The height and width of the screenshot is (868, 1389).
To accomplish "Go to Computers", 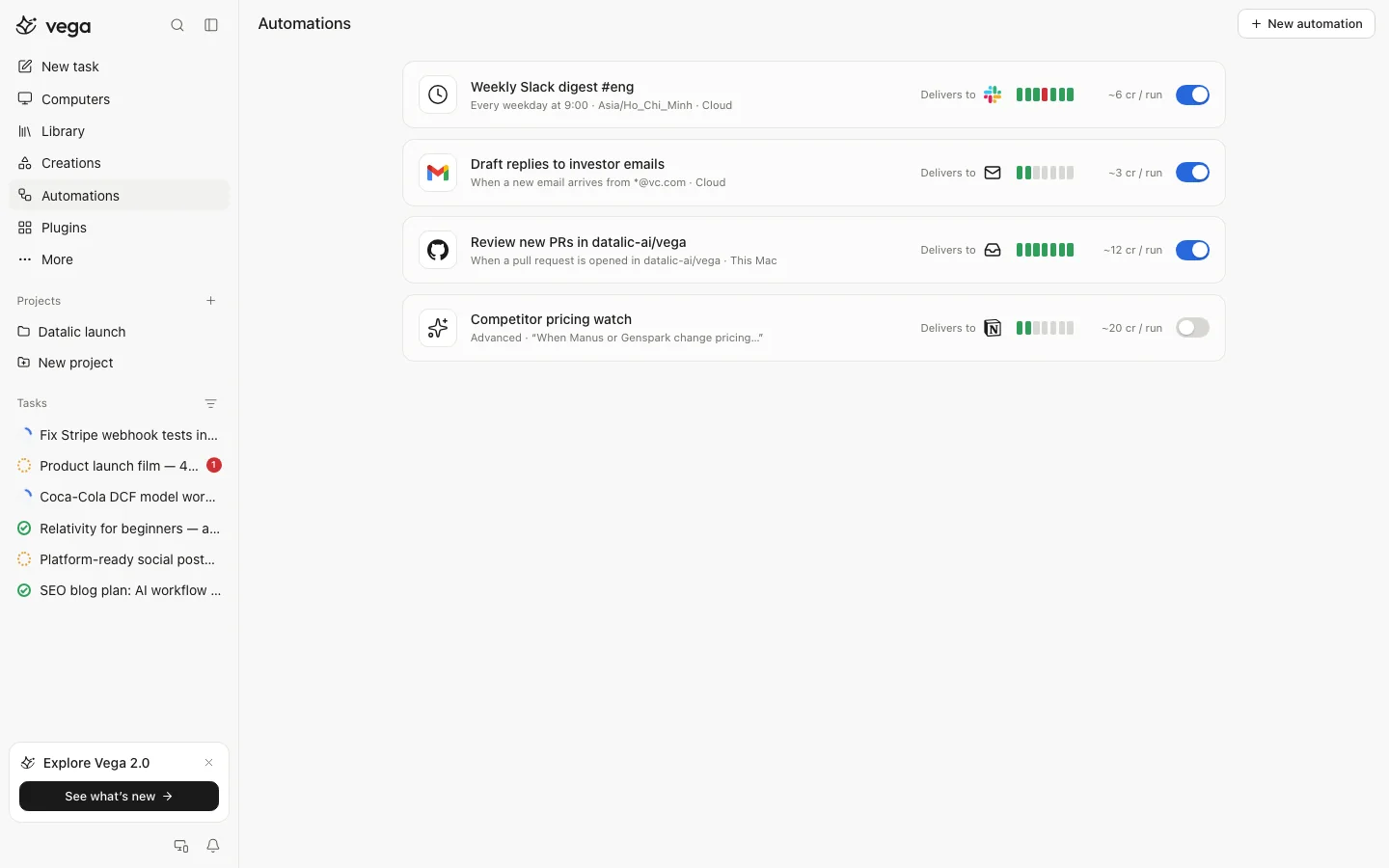I will pos(120,99).
